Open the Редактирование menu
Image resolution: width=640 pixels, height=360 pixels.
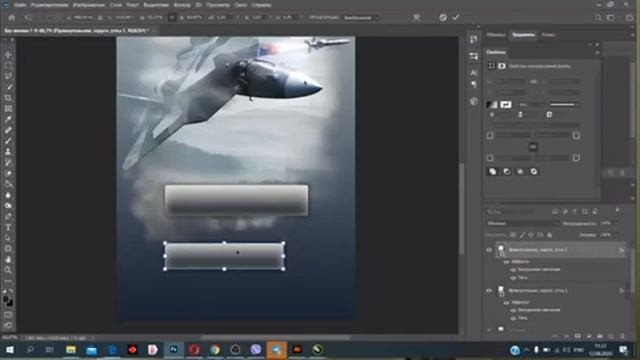(x=49, y=5)
